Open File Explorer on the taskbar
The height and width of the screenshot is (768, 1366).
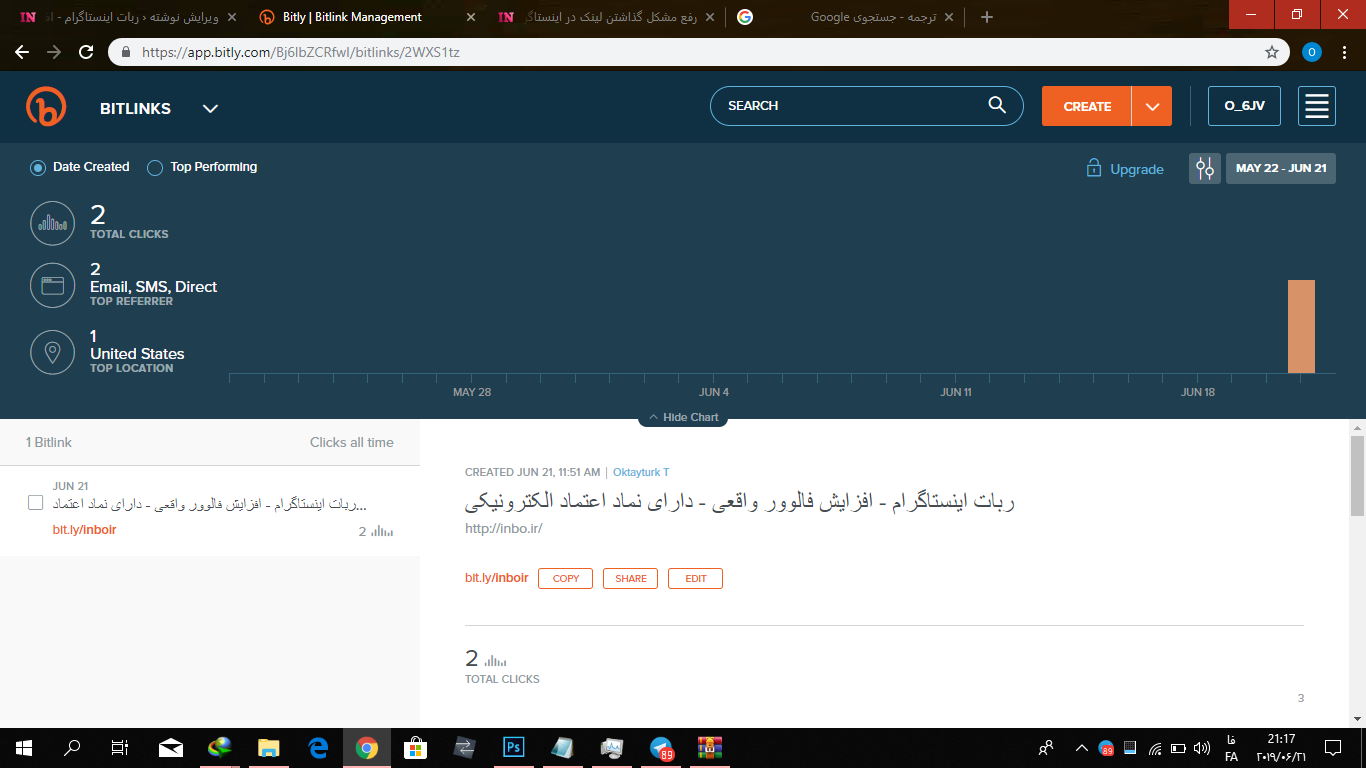point(269,747)
